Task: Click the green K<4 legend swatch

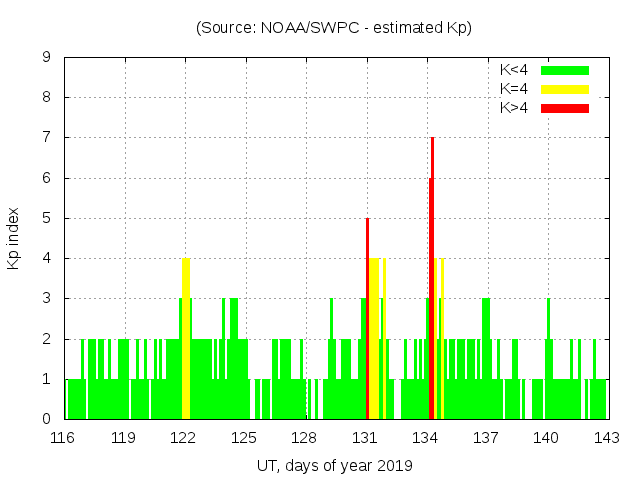Action: tap(565, 70)
